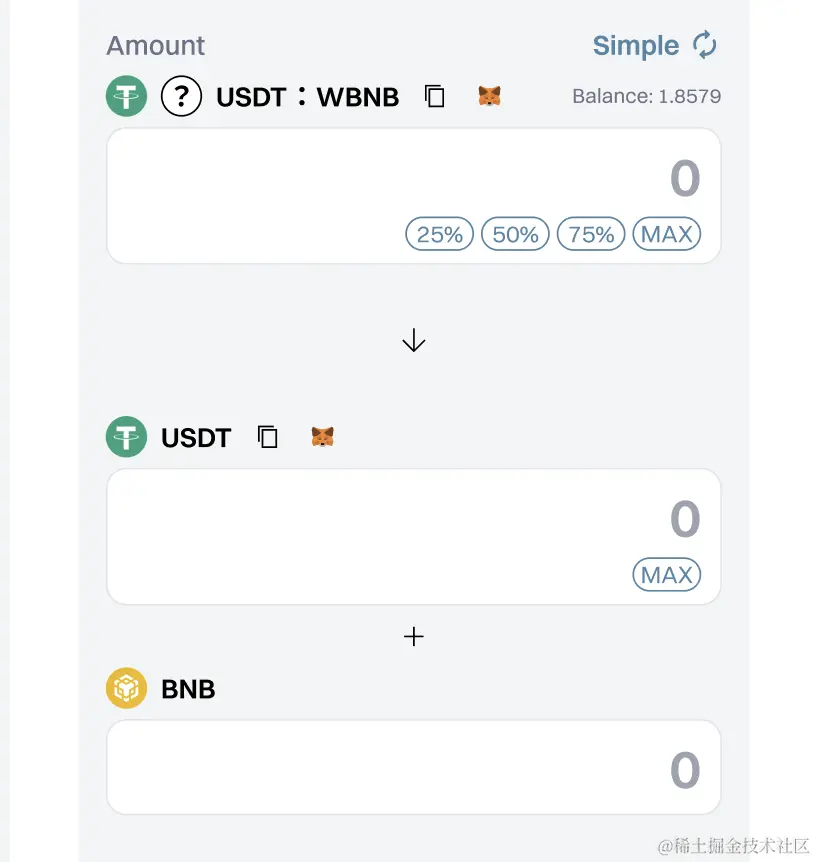Select 75% of LP balance

pyautogui.click(x=591, y=234)
